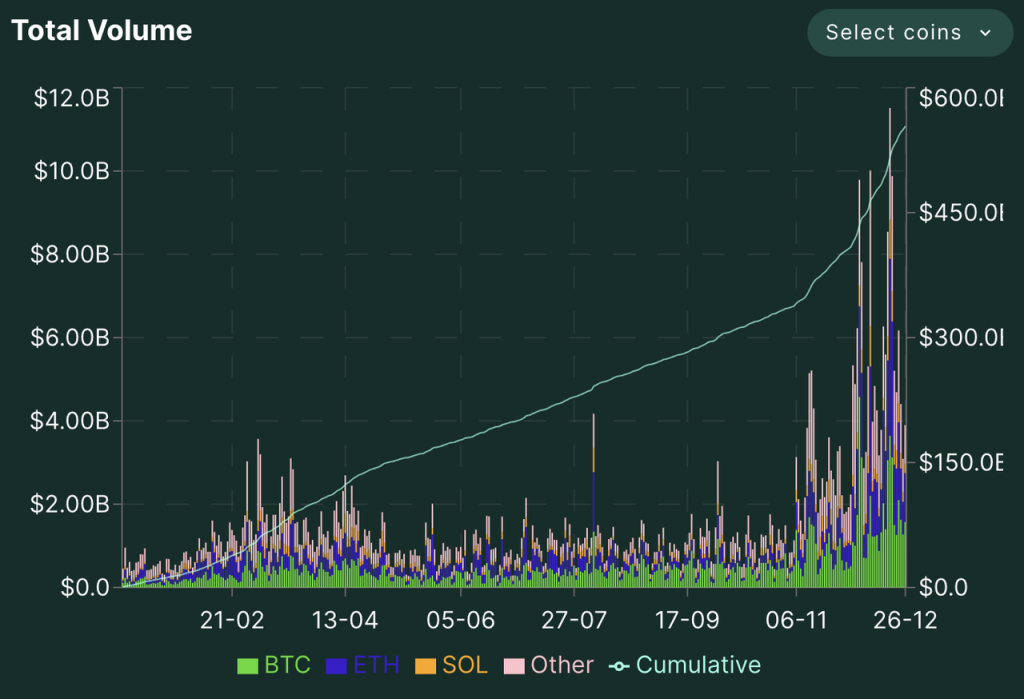The height and width of the screenshot is (699, 1024).
Task: Click the Total Volume chart title
Action: 101,31
